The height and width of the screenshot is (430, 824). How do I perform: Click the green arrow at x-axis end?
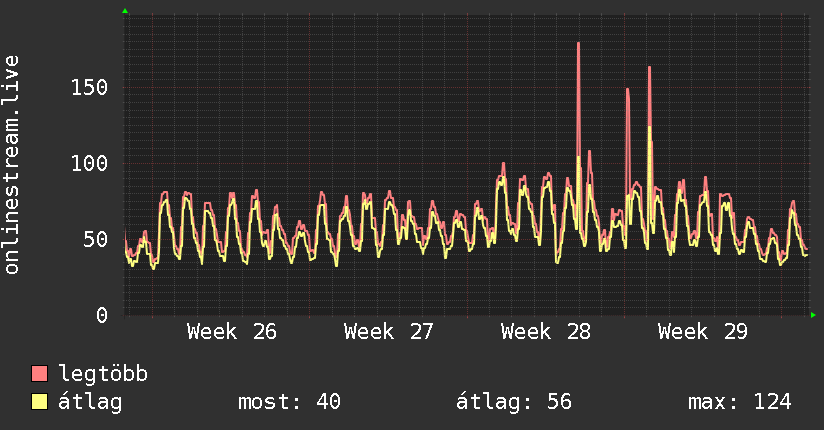pos(813,315)
